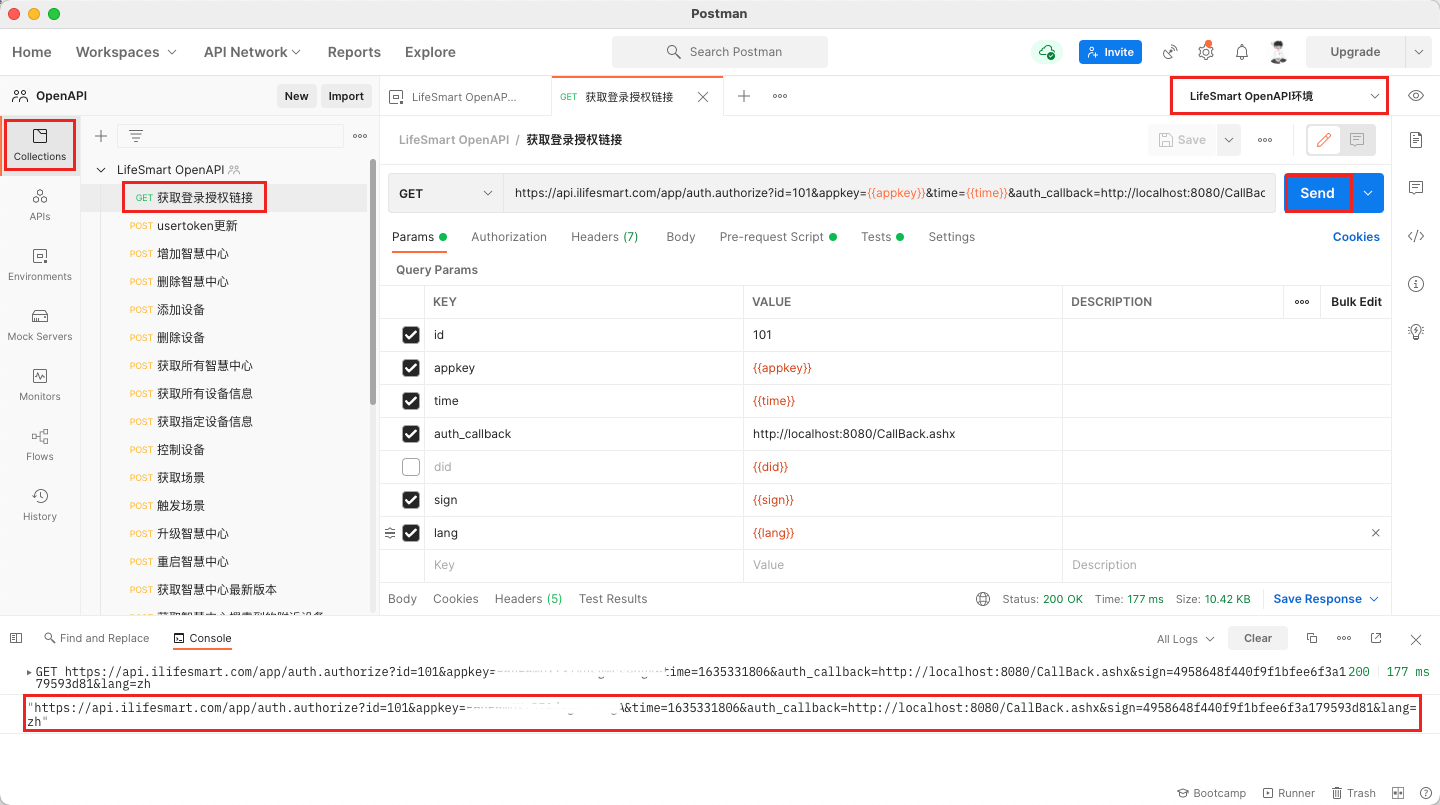Open the Cookies link
1440x805 pixels.
1356,237
